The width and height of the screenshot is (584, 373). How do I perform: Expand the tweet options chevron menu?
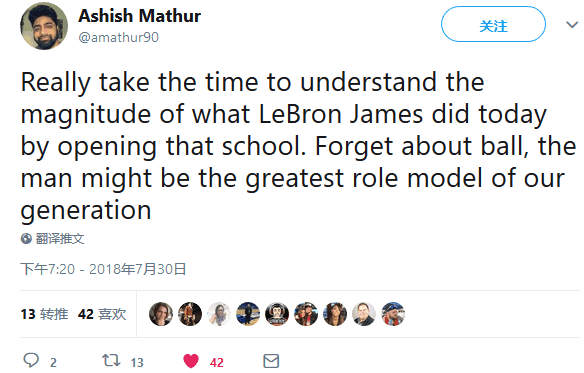pyautogui.click(x=572, y=25)
